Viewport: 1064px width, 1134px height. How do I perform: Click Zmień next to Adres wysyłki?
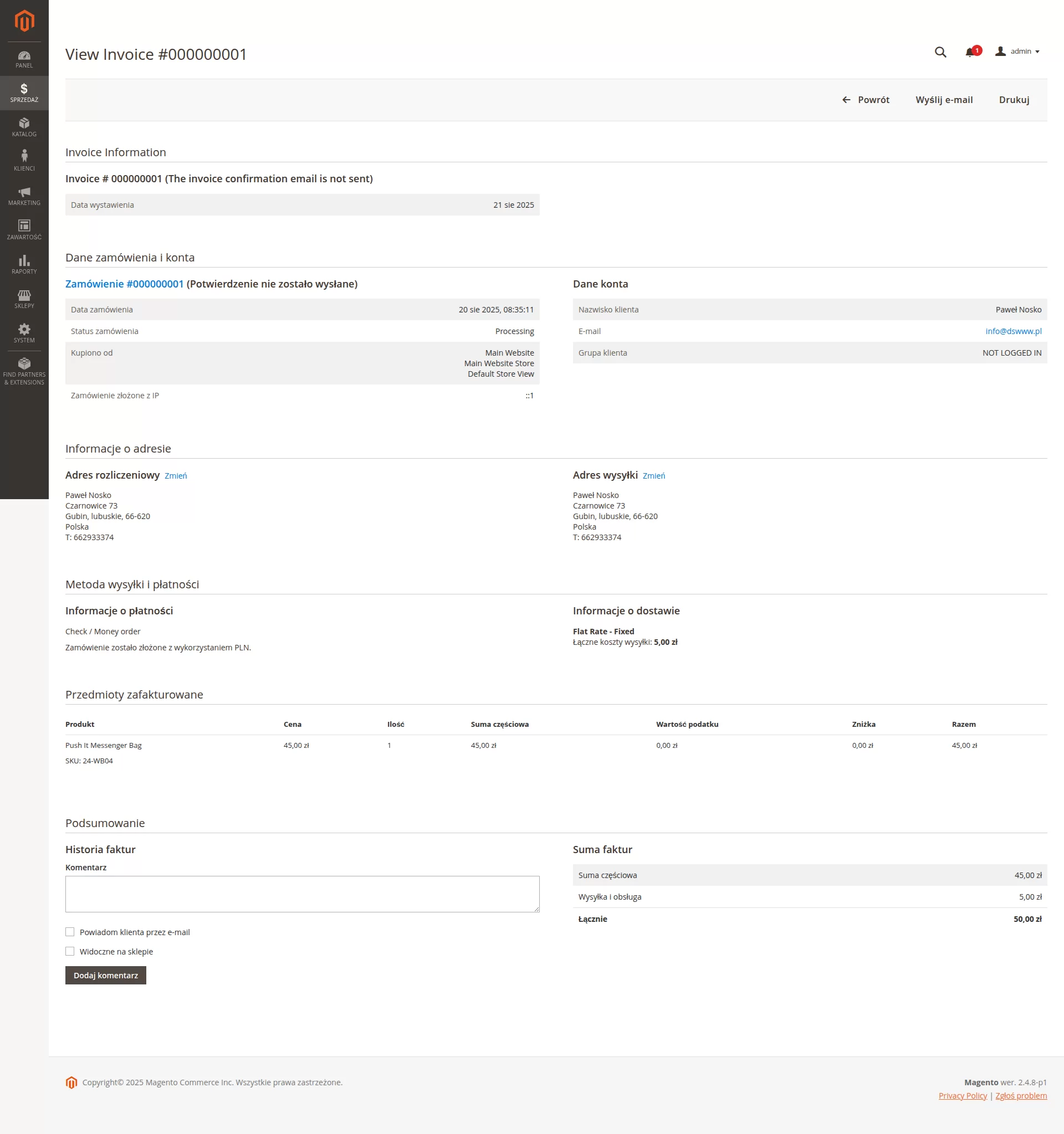coord(653,476)
